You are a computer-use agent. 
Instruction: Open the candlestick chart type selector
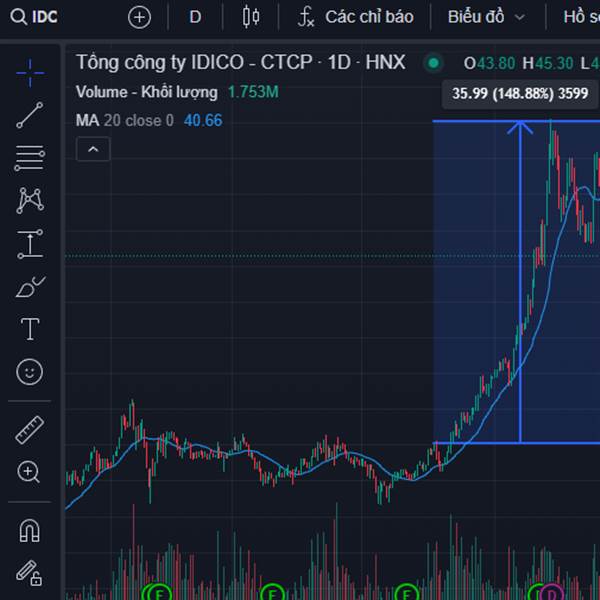(x=251, y=17)
